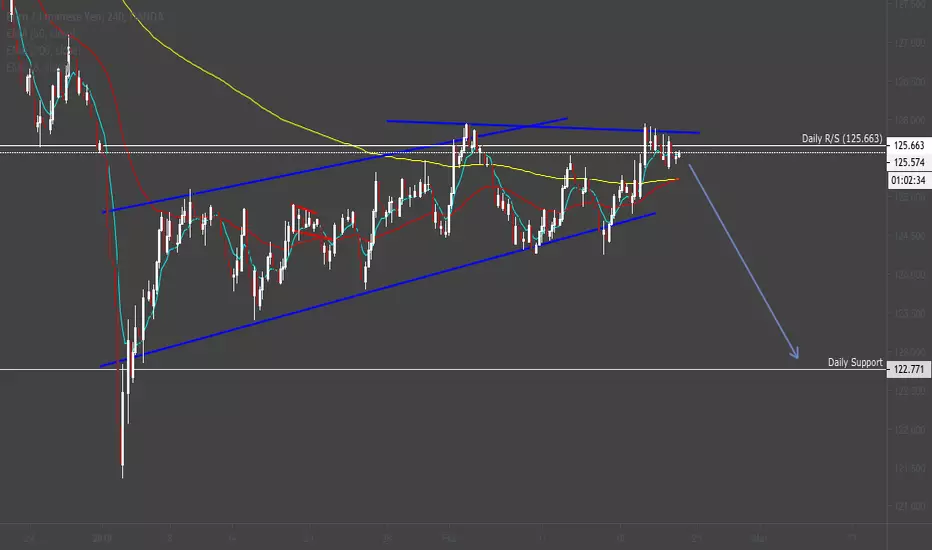Click the 121.500 price axis label

(909, 468)
